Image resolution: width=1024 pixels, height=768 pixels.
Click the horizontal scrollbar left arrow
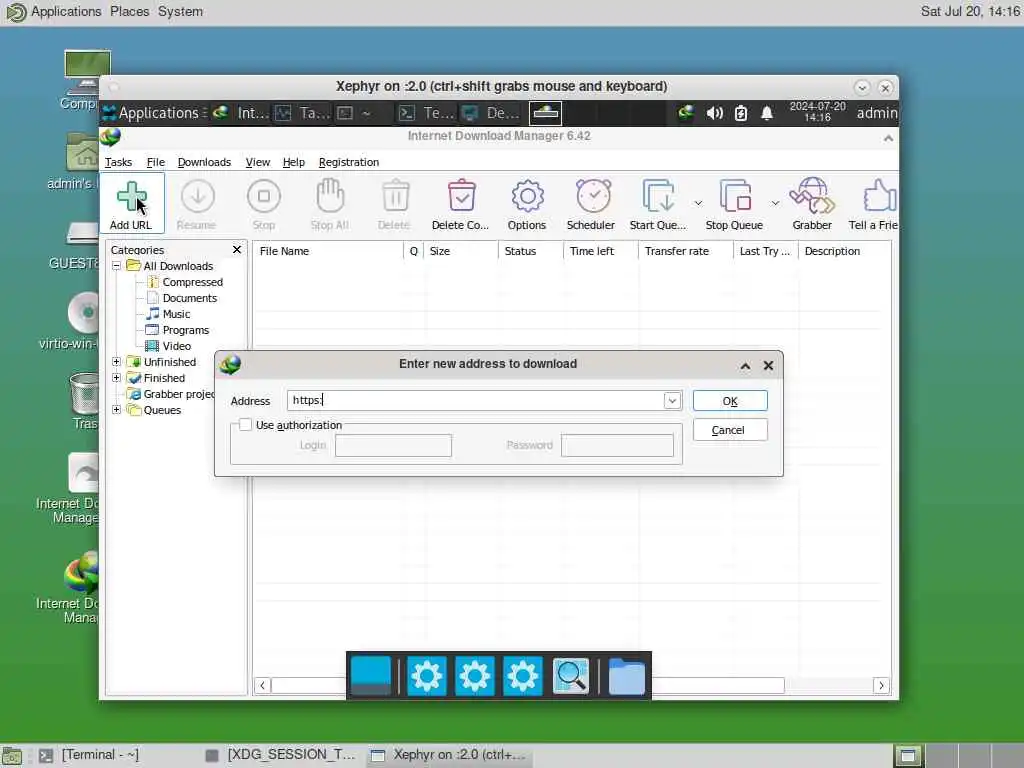pyautogui.click(x=263, y=686)
